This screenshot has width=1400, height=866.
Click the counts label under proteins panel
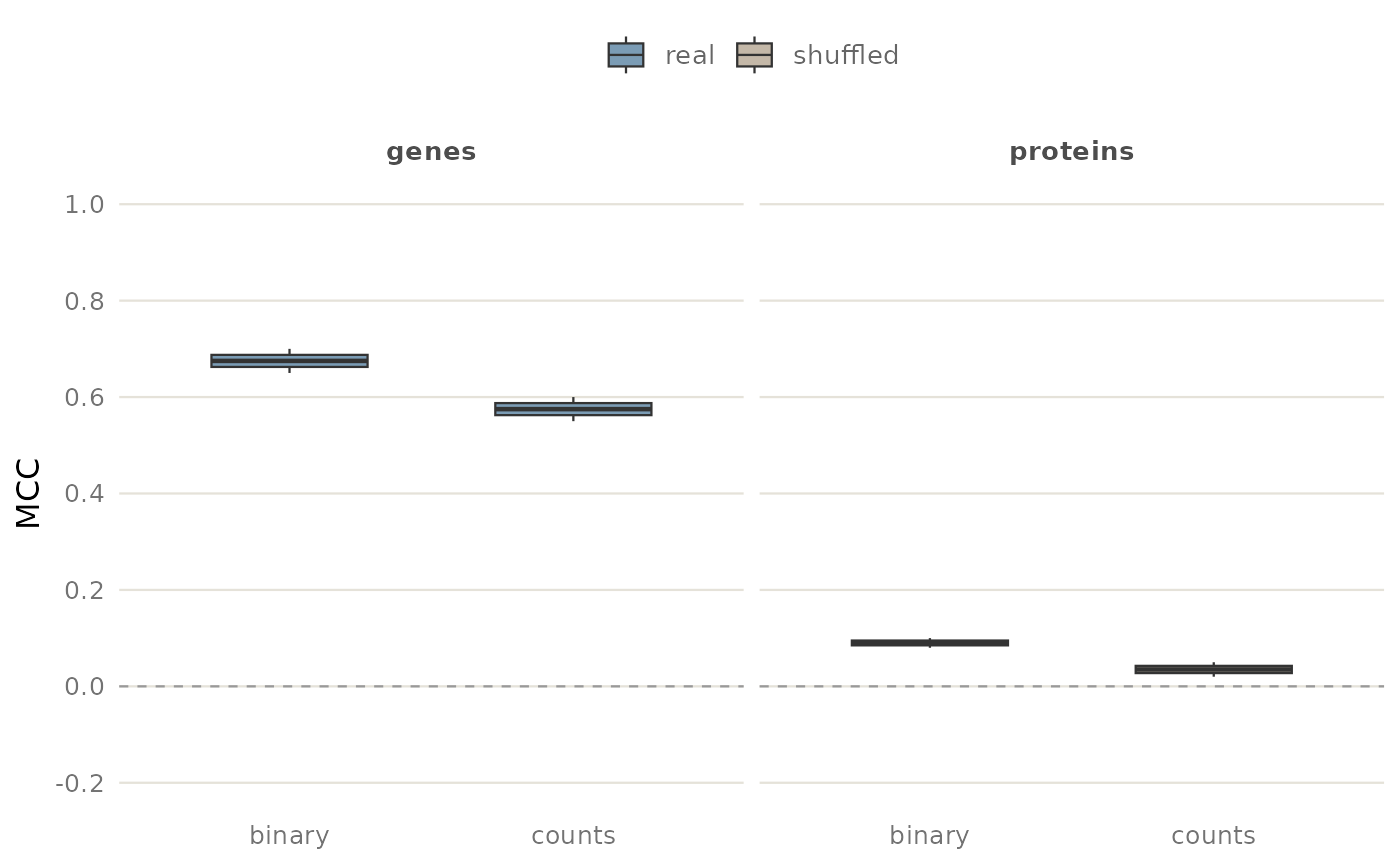(1214, 835)
